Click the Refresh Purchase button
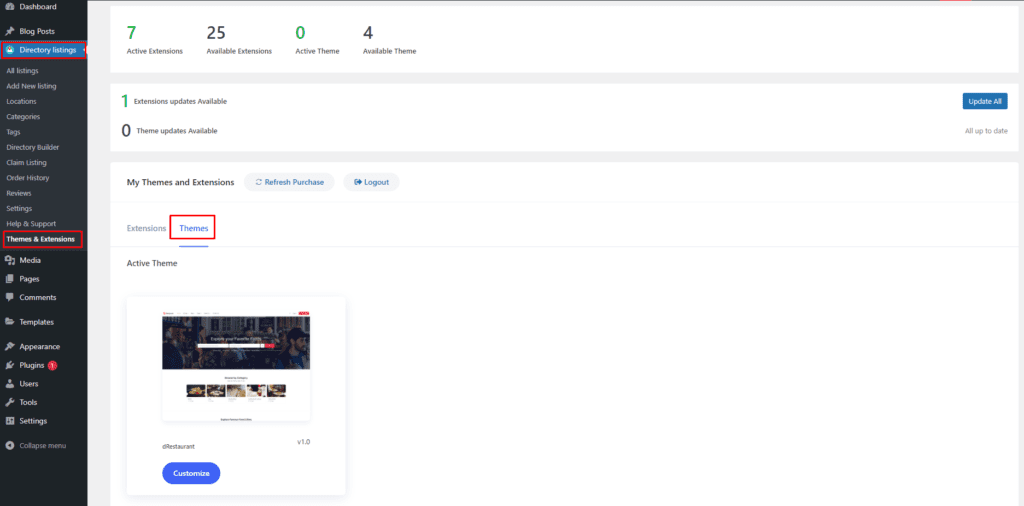 point(289,182)
